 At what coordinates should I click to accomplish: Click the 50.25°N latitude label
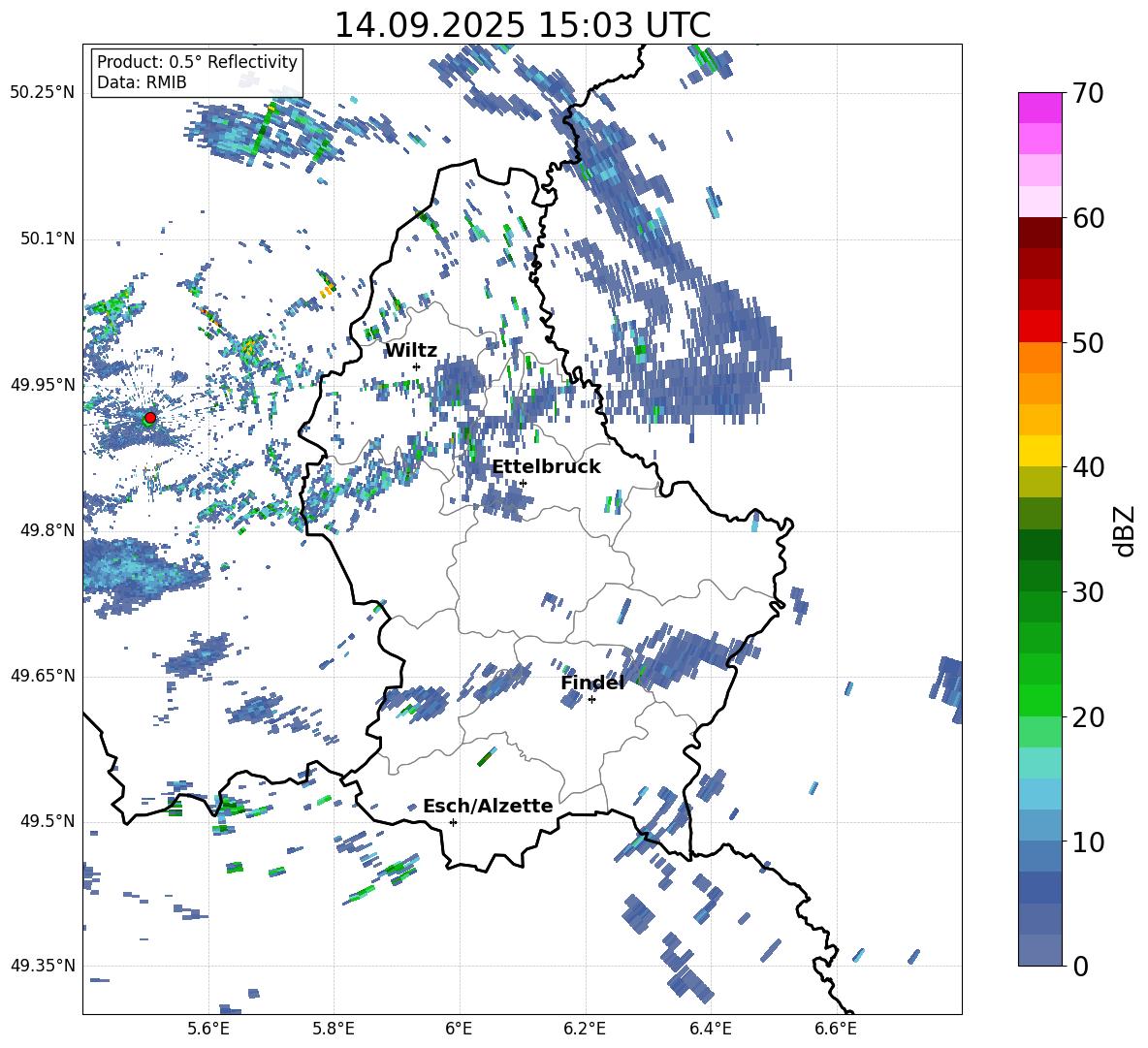(x=43, y=94)
